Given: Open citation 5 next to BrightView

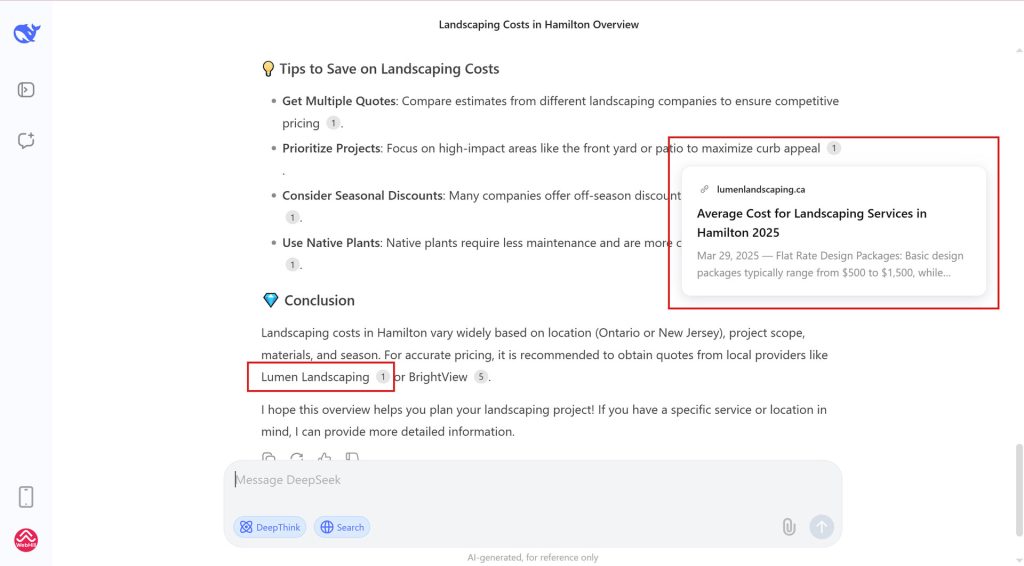Looking at the screenshot, I should tap(481, 377).
